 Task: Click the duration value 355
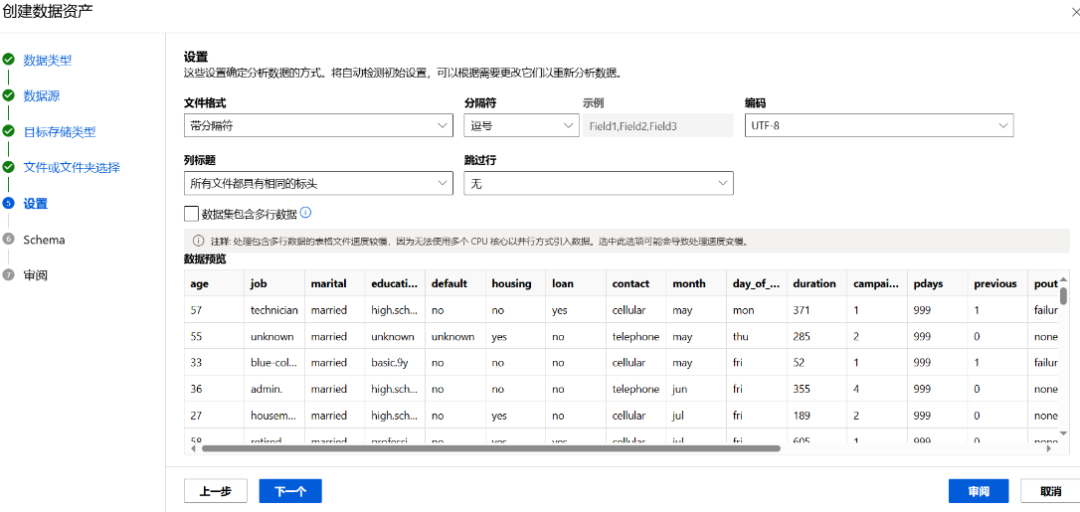[817, 389]
